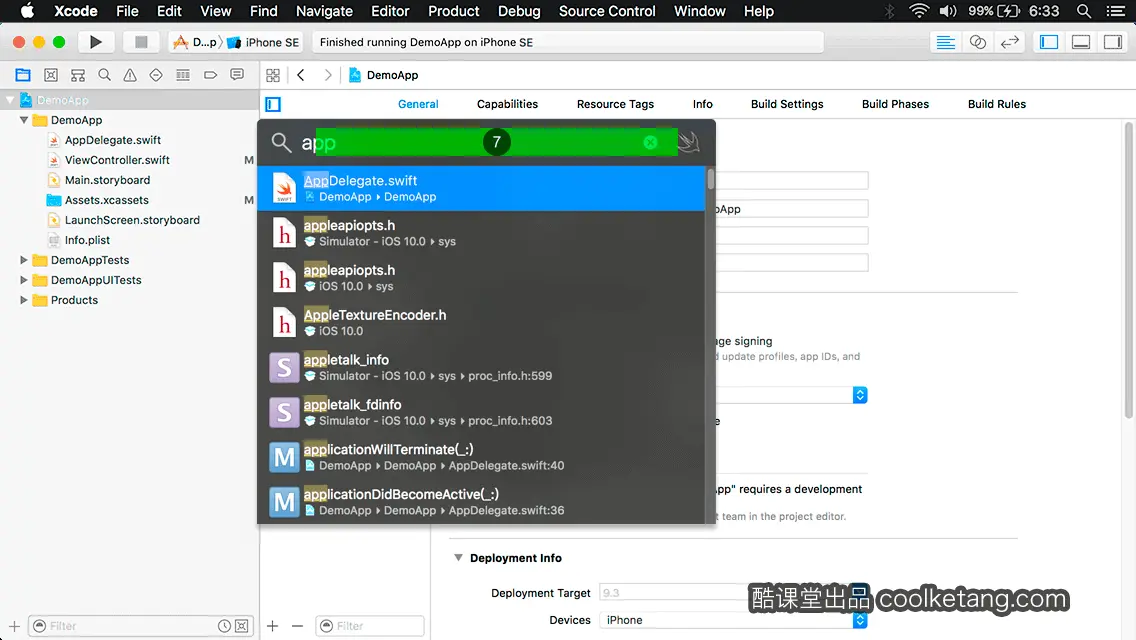Switch to the Resource Tags tab
This screenshot has width=1136, height=640.
pyautogui.click(x=615, y=104)
